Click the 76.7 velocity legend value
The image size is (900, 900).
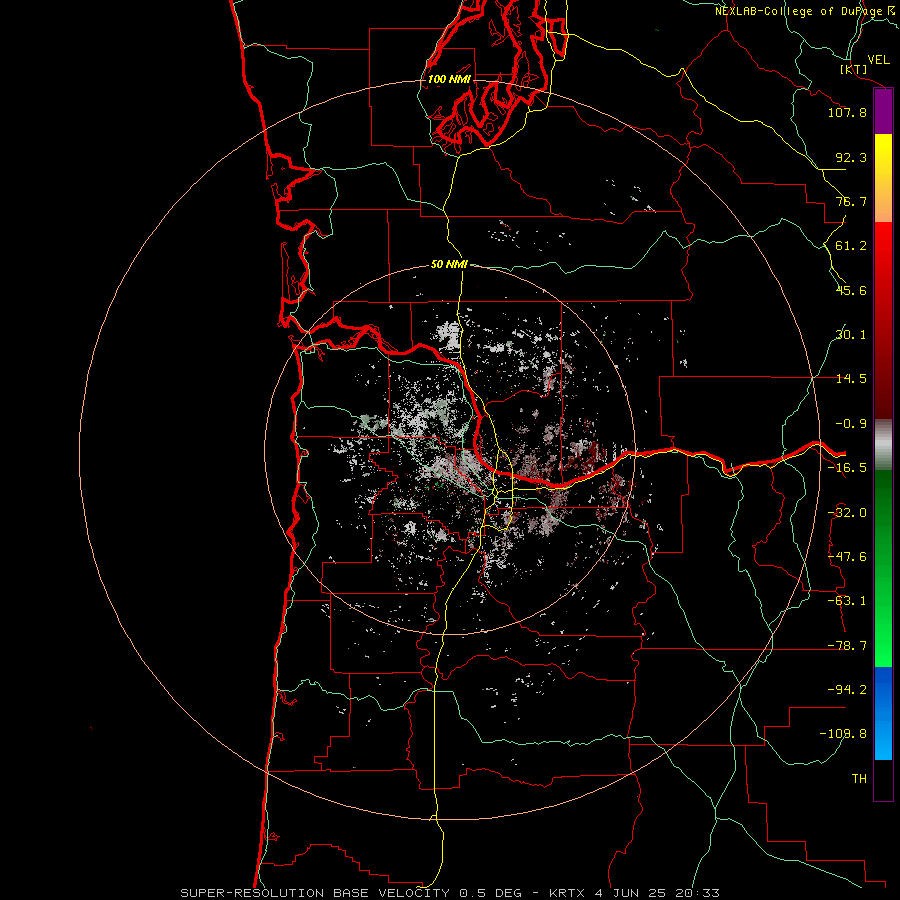tap(851, 201)
